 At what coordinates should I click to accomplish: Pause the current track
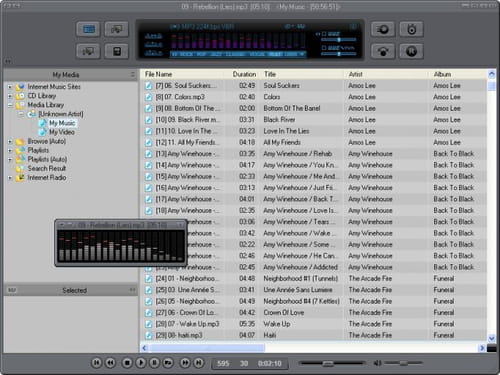154,362
